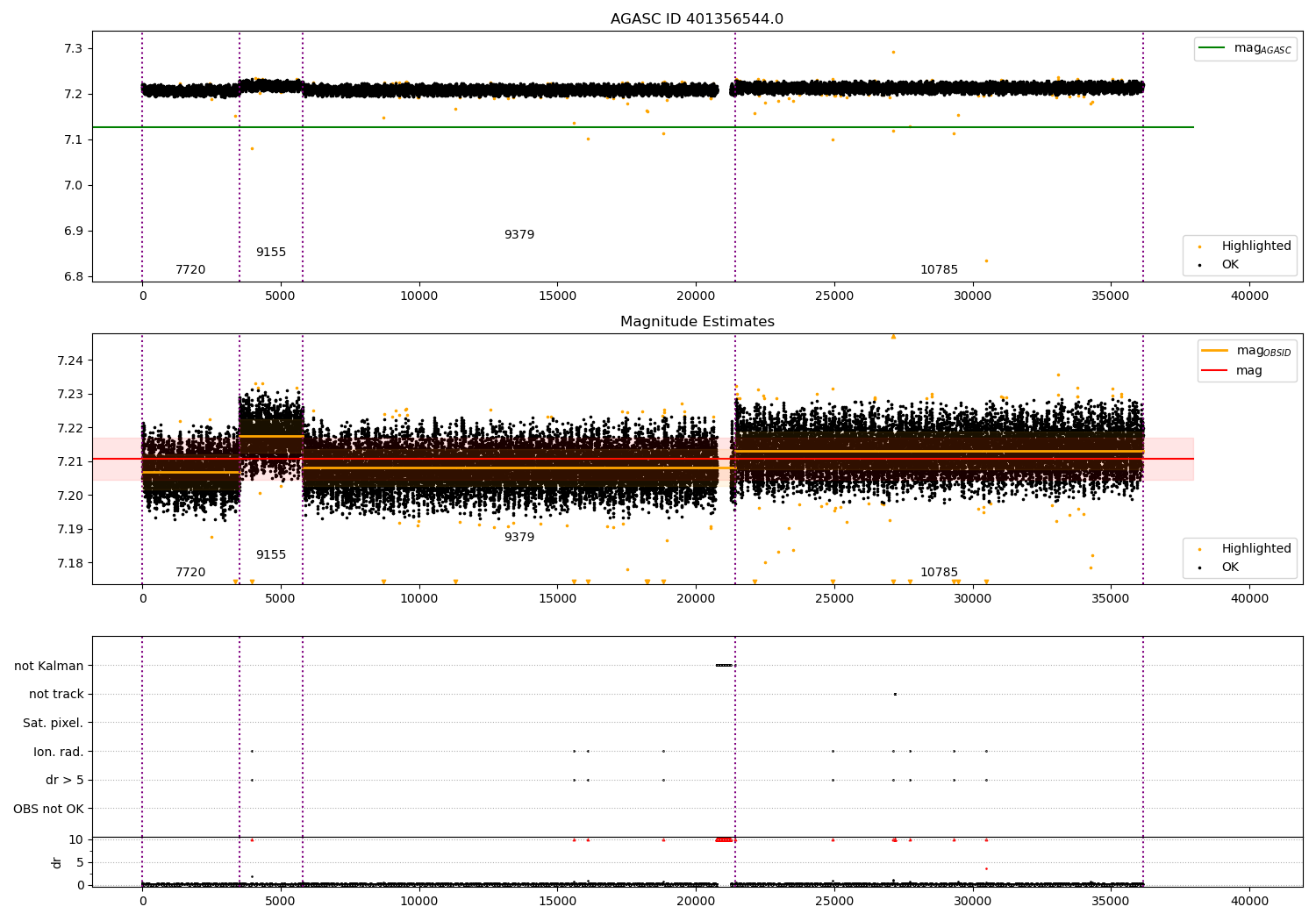Click the 5 tick on dr axis
The width and height of the screenshot is (1316, 921).
pyautogui.click(x=80, y=863)
